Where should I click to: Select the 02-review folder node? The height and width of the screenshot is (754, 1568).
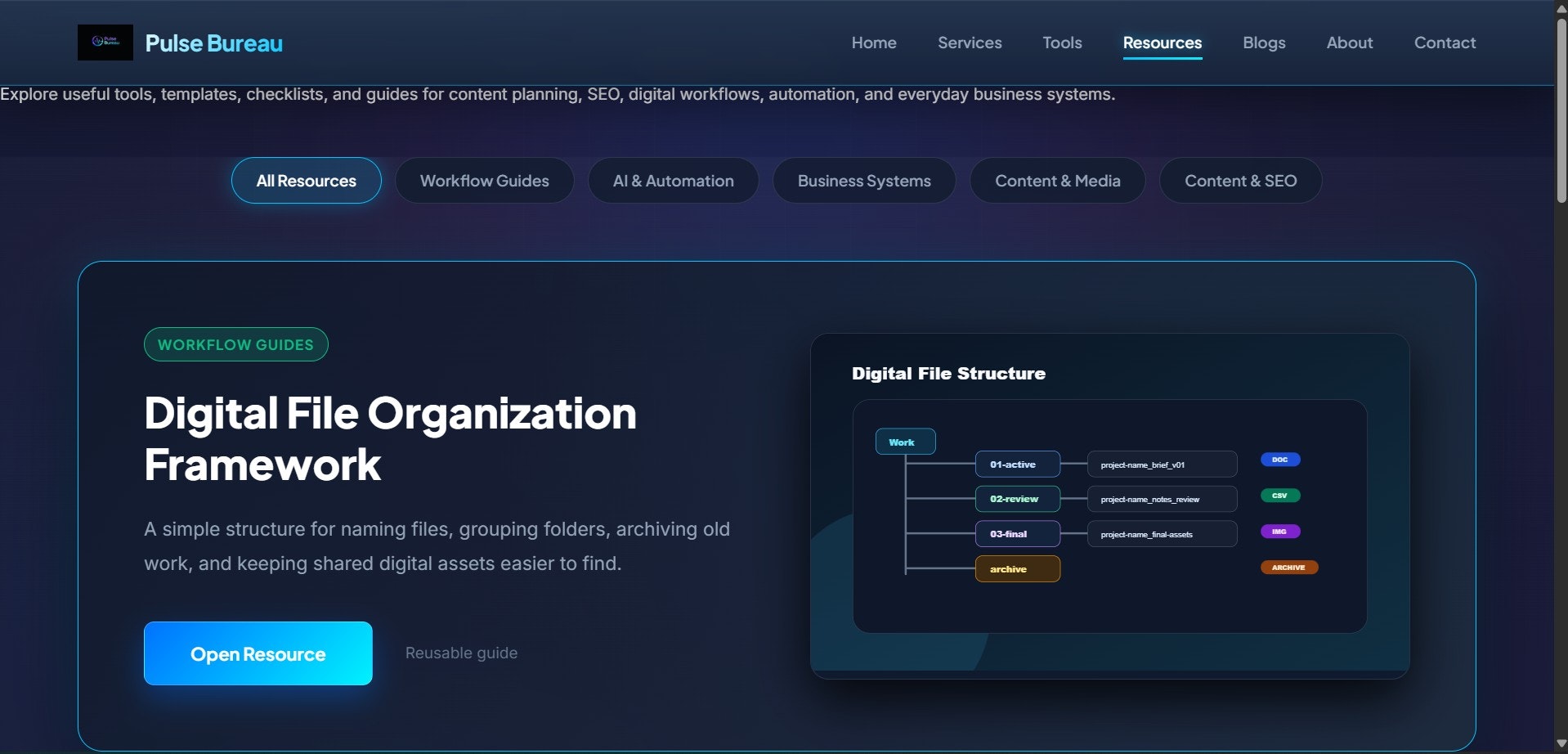coord(1018,499)
